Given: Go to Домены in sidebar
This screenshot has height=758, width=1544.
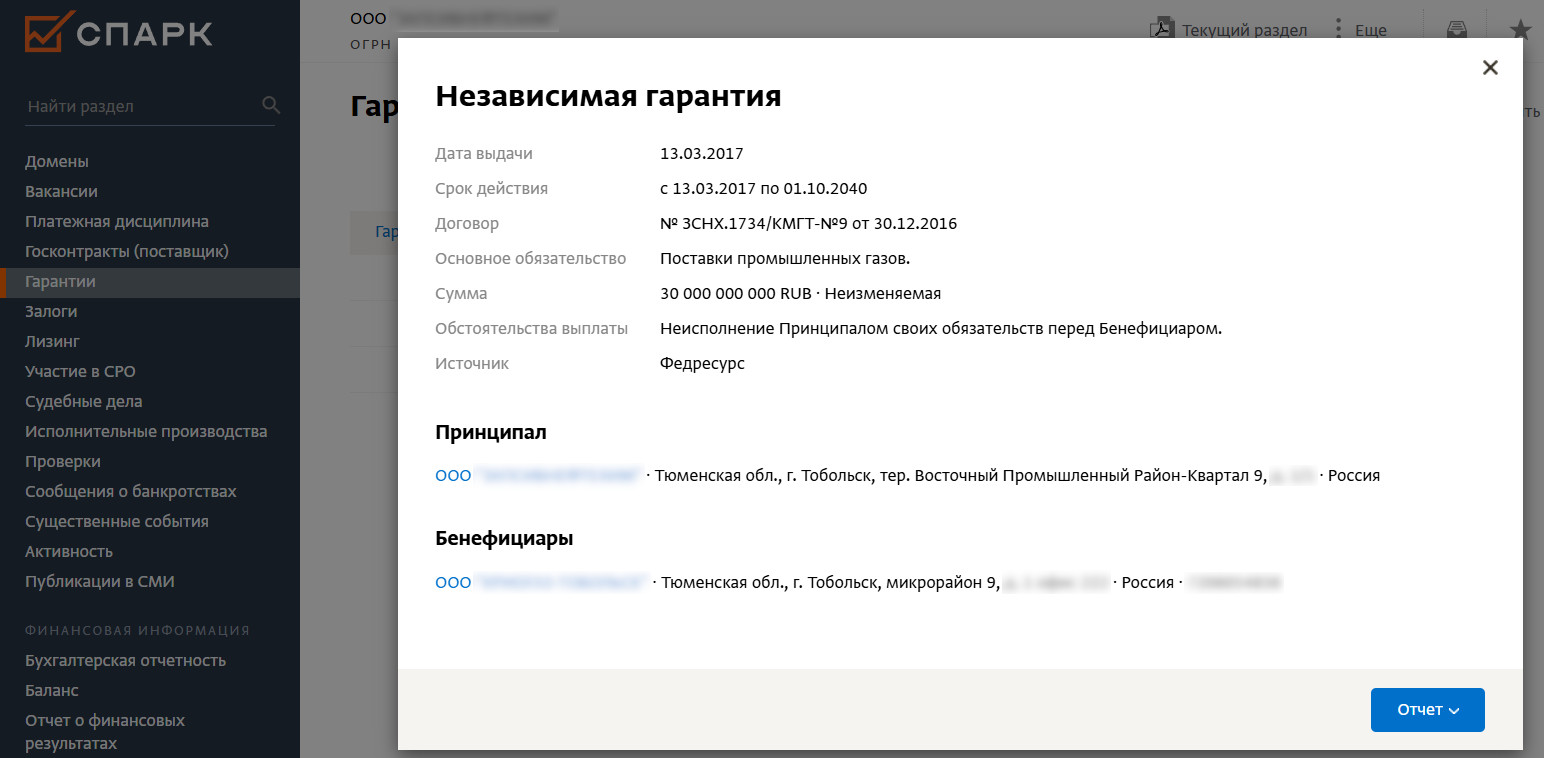Looking at the screenshot, I should (x=57, y=162).
